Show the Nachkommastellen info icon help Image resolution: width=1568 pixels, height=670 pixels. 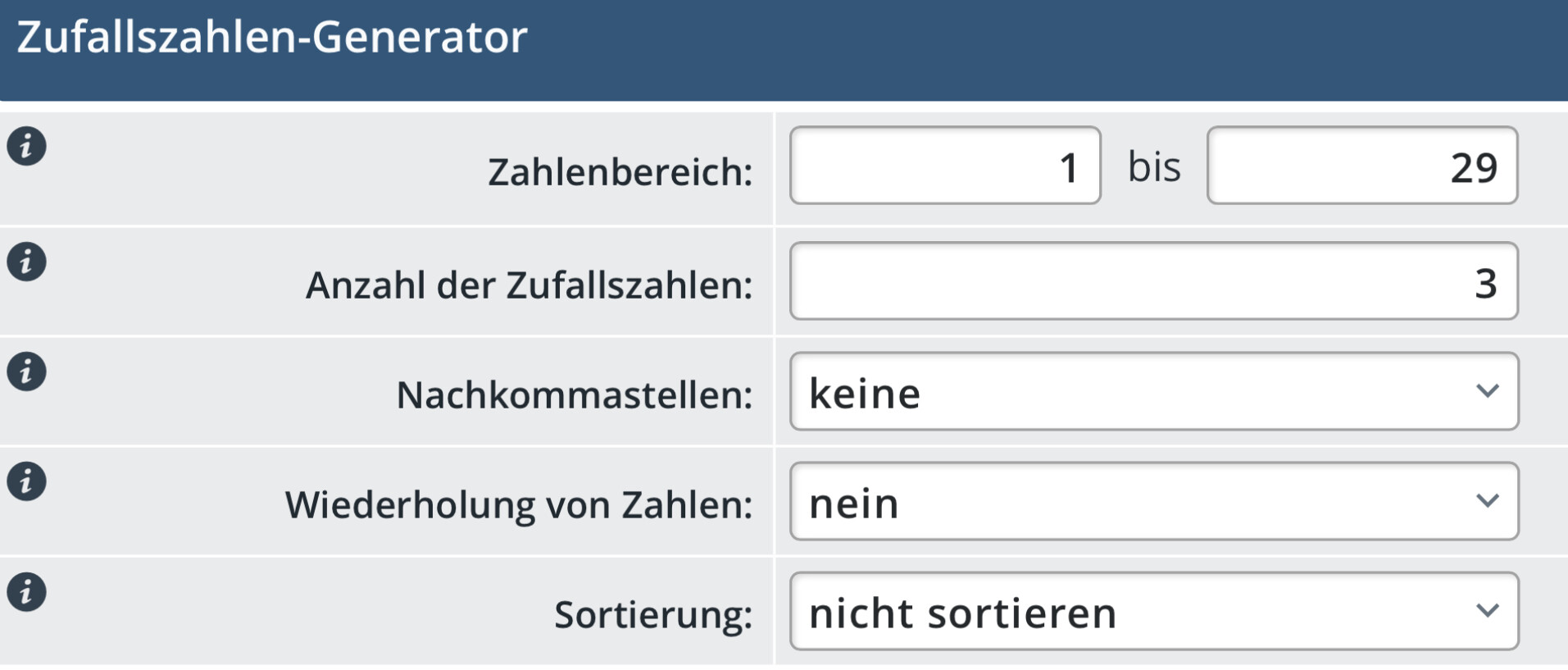[x=26, y=371]
